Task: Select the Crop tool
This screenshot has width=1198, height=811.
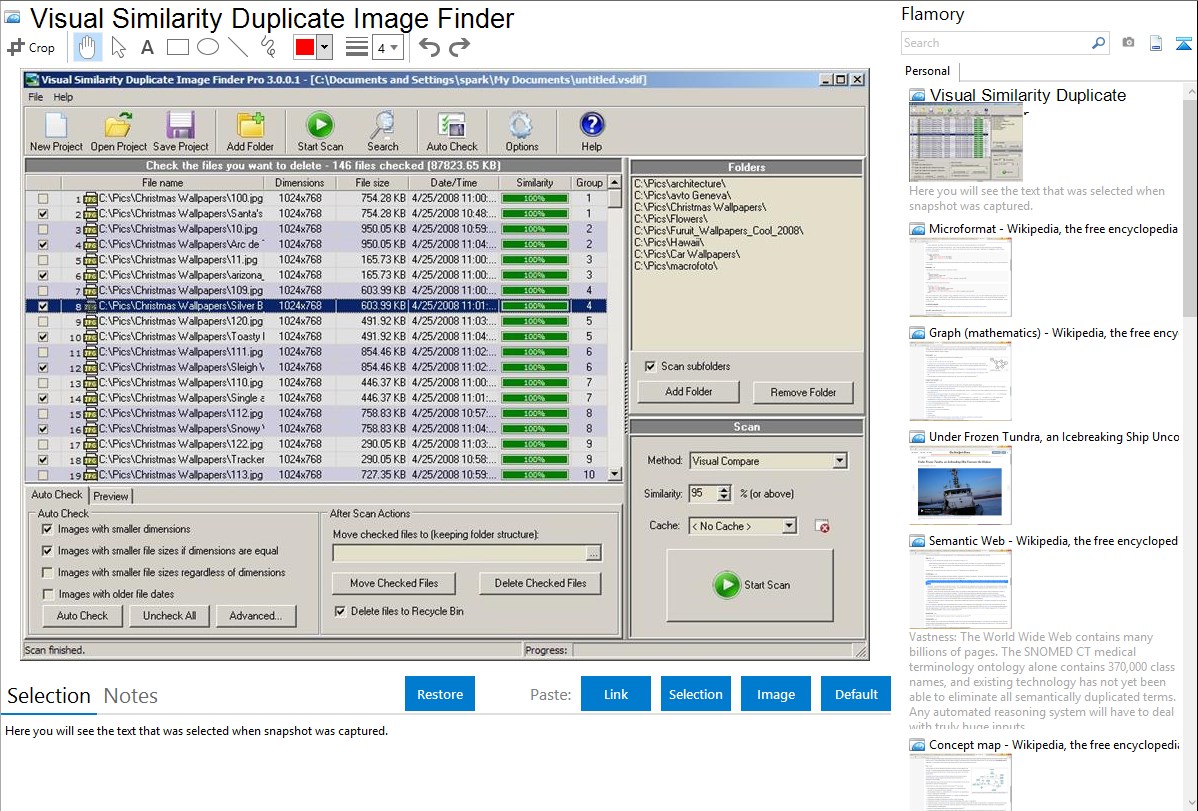Action: (31, 47)
